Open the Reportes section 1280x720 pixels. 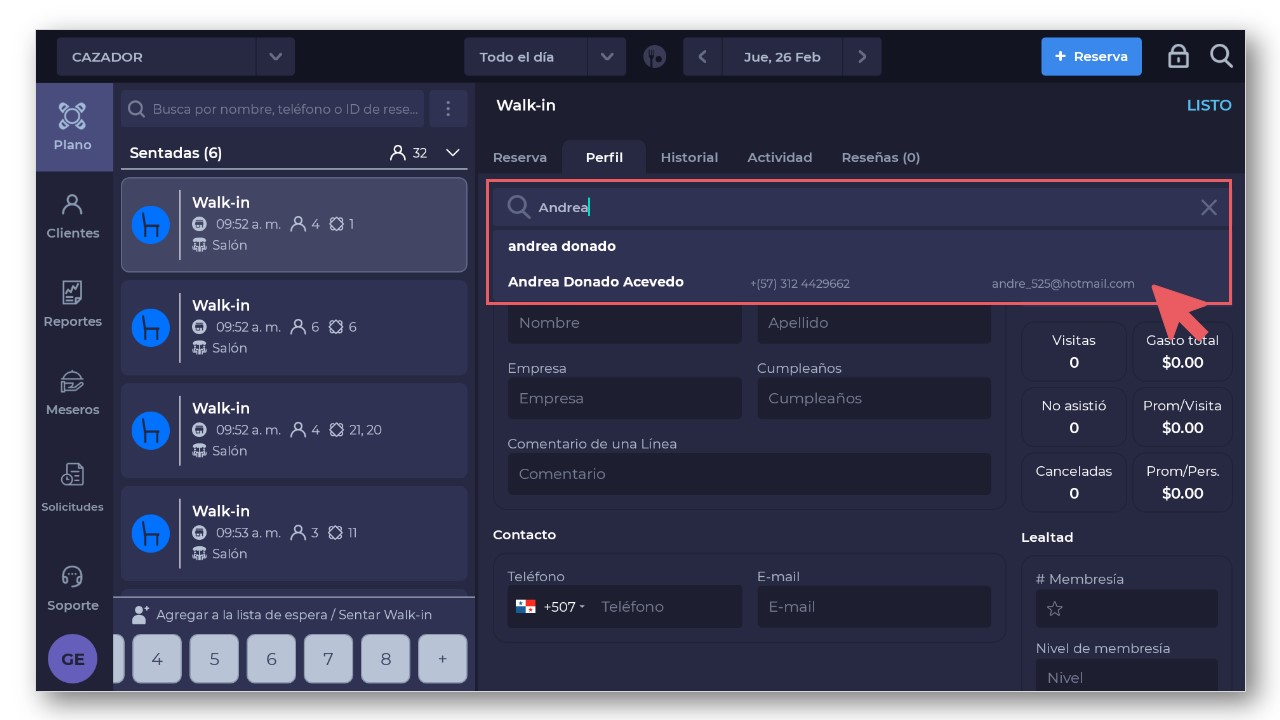72,304
